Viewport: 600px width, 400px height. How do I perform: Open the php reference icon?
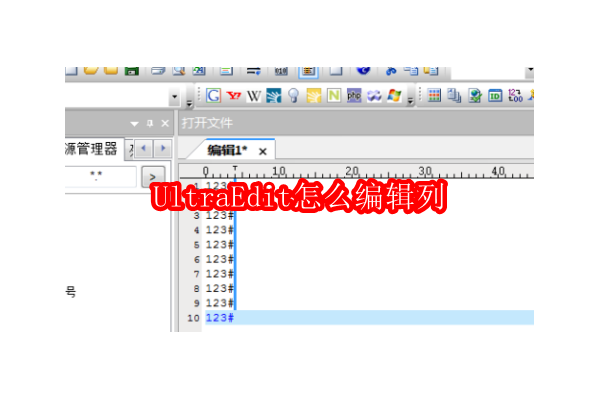pyautogui.click(x=354, y=95)
